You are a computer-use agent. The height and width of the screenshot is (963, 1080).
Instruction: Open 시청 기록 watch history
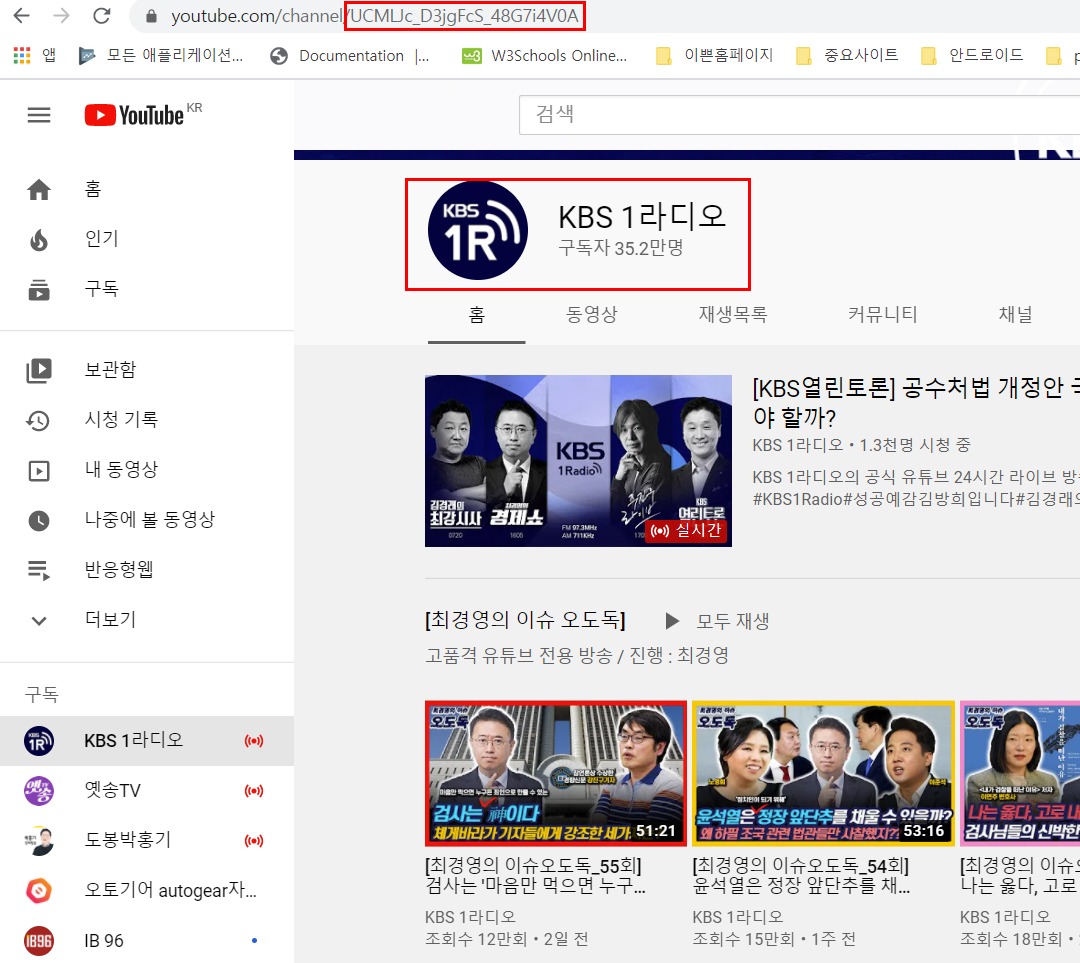pyautogui.click(x=147, y=420)
